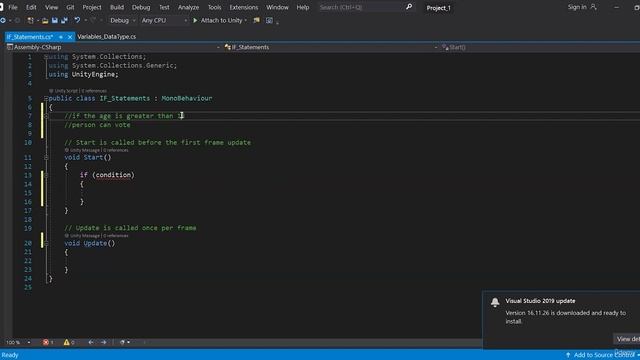Click the toolbar icon right of Find in Files
This screenshot has height=360, width=640.
point(269,20)
